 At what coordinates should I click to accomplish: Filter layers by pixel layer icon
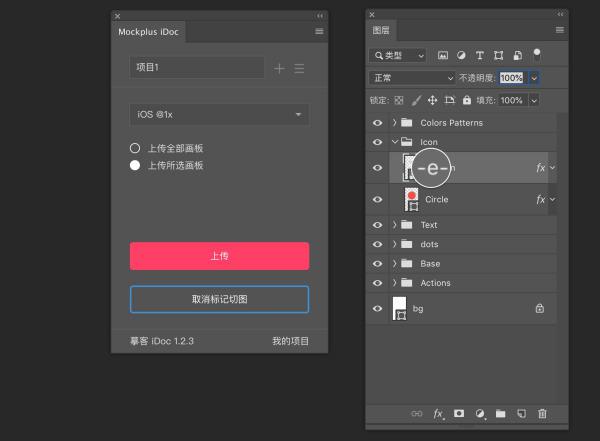tap(443, 56)
